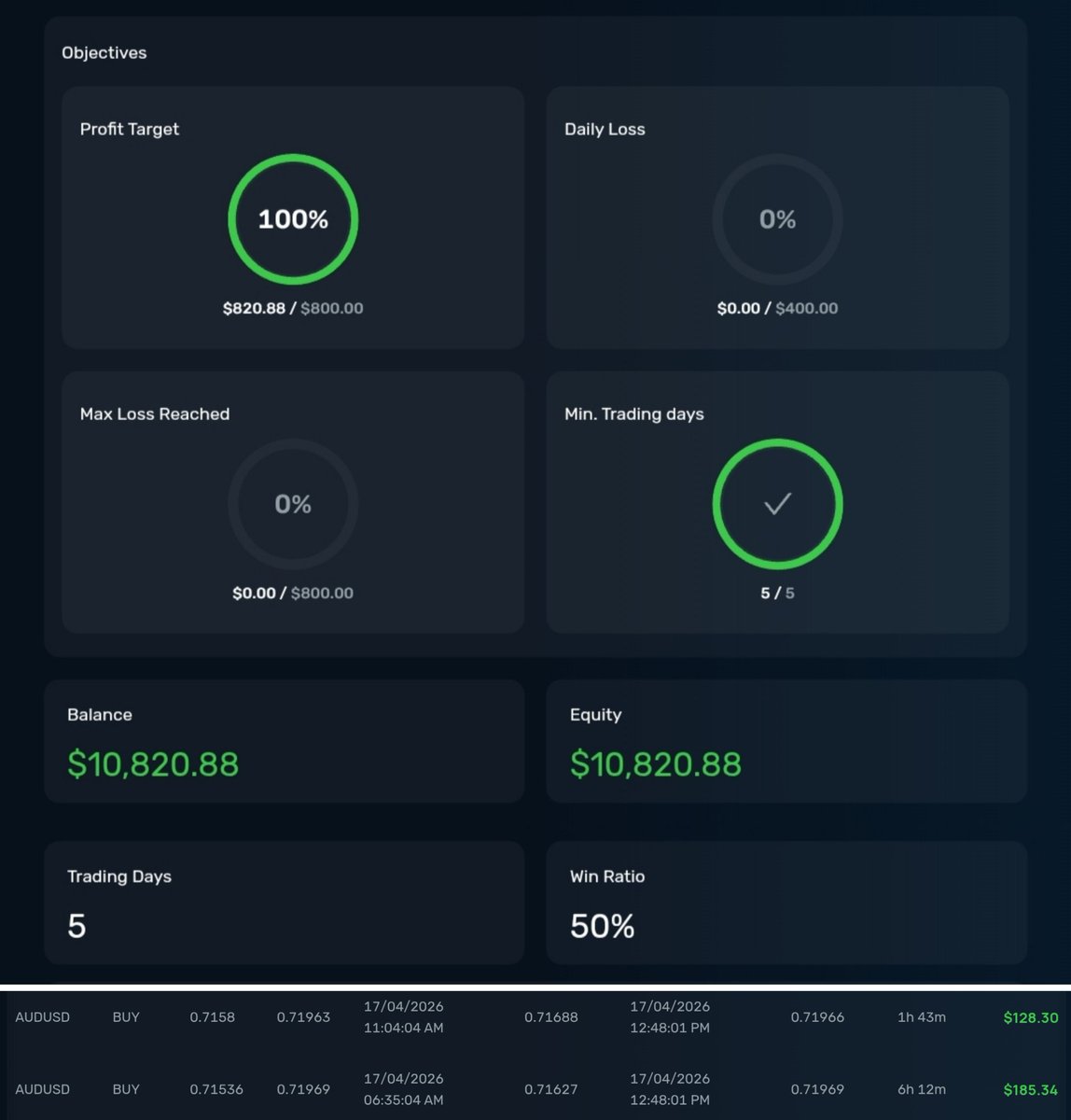This screenshot has width=1071, height=1120.
Task: Click the Balance value $10,820.88
Action: coord(153,764)
